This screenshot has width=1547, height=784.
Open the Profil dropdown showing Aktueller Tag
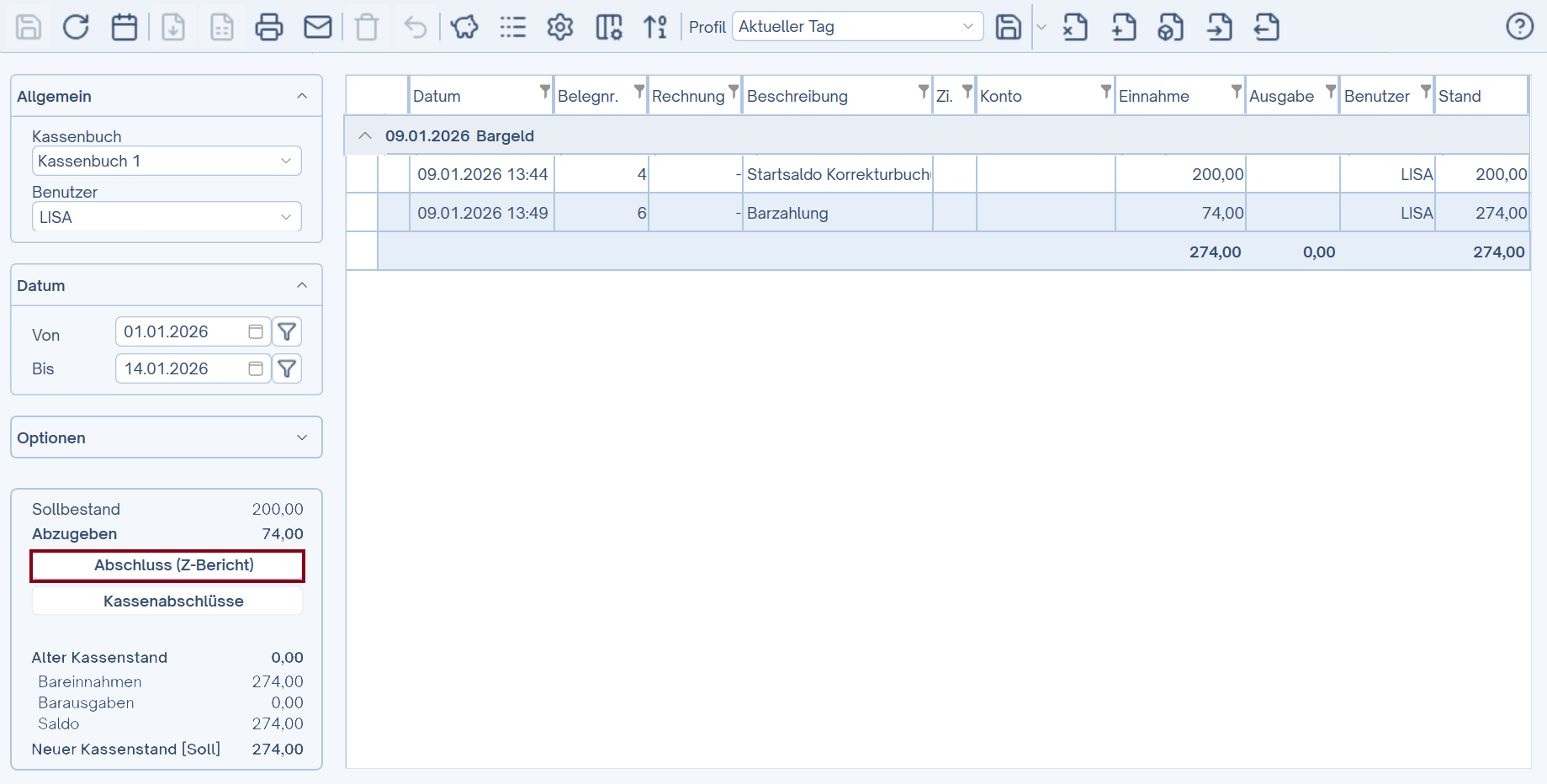pyautogui.click(x=857, y=27)
